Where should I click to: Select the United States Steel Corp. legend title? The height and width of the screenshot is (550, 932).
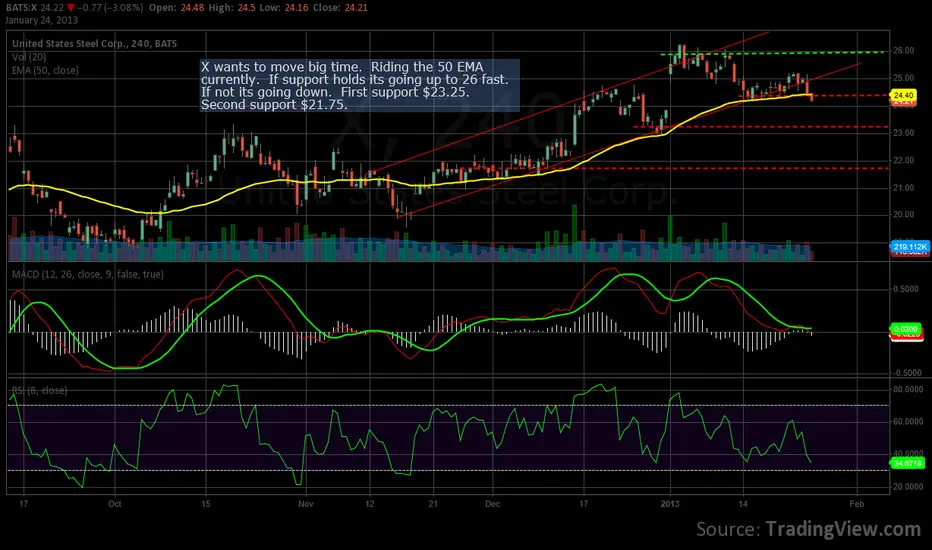tap(95, 43)
